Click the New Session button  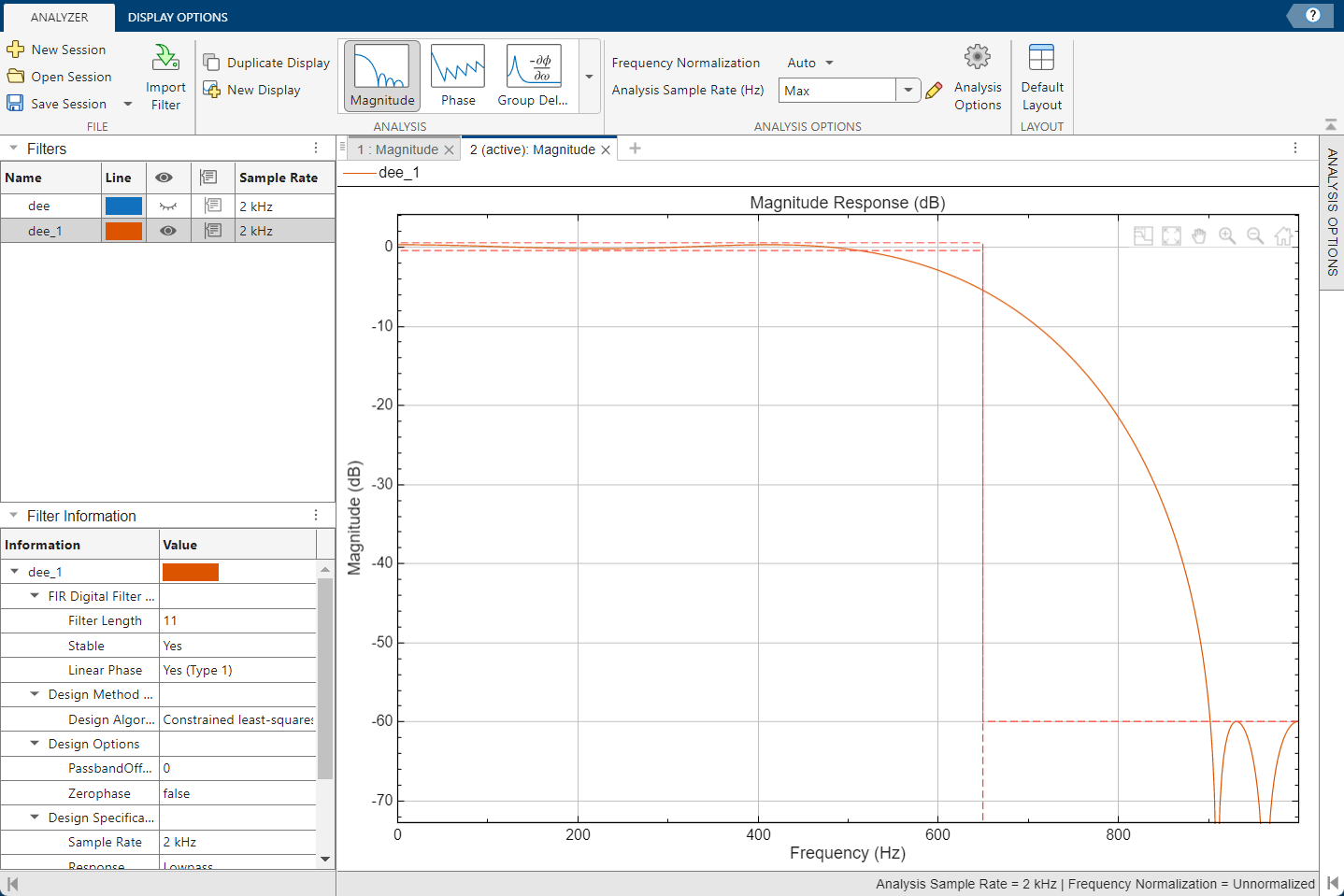(68, 49)
